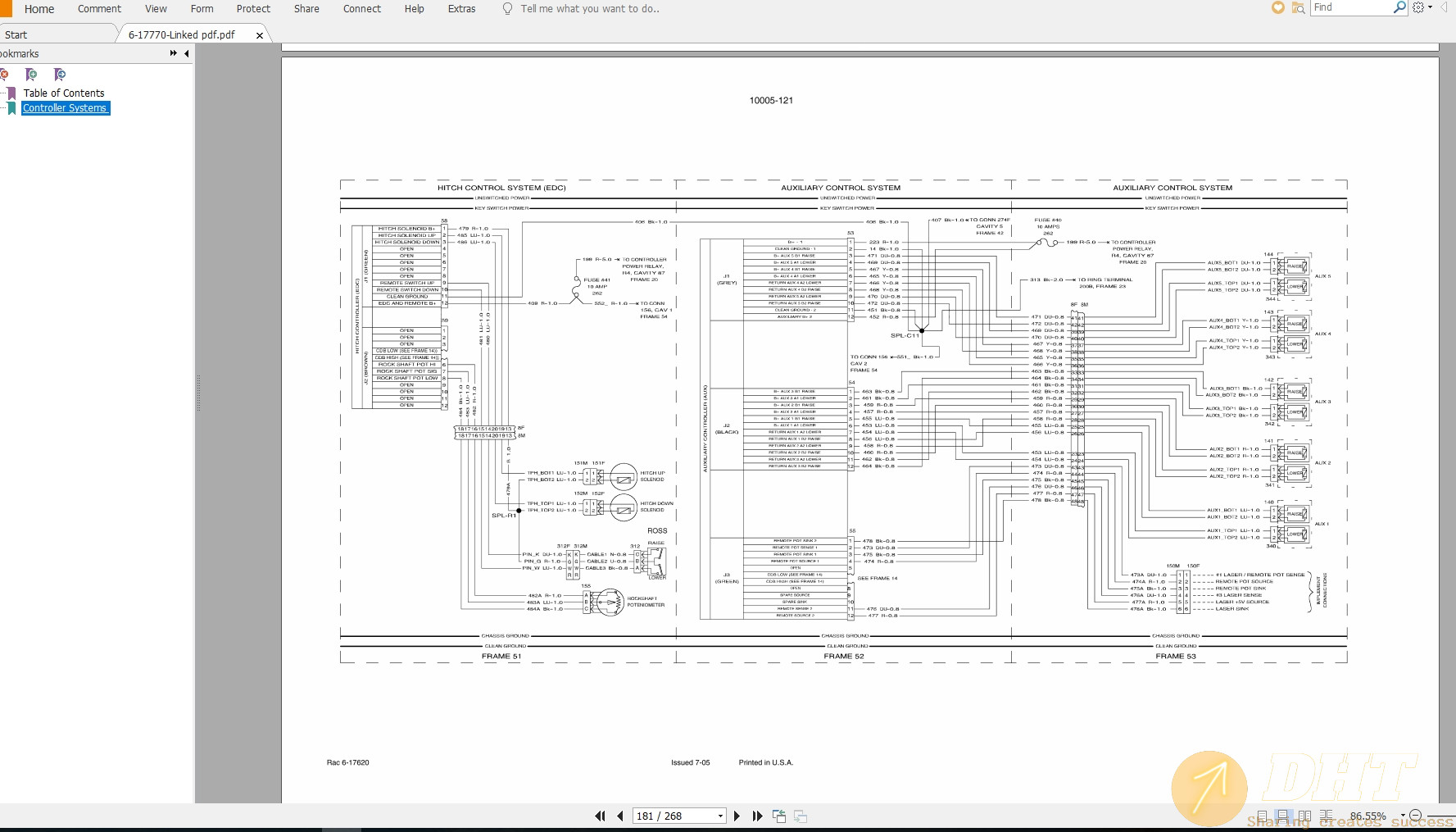
Task: Open the page number dropdown
Action: pyautogui.click(x=720, y=816)
